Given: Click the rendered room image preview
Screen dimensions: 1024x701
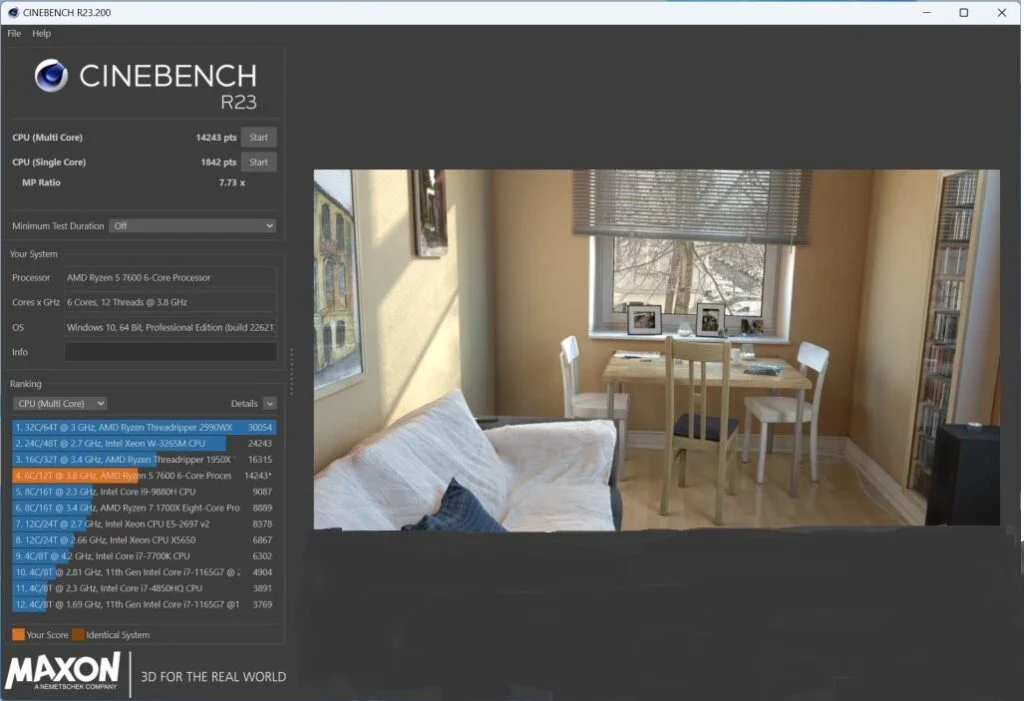Looking at the screenshot, I should [656, 350].
